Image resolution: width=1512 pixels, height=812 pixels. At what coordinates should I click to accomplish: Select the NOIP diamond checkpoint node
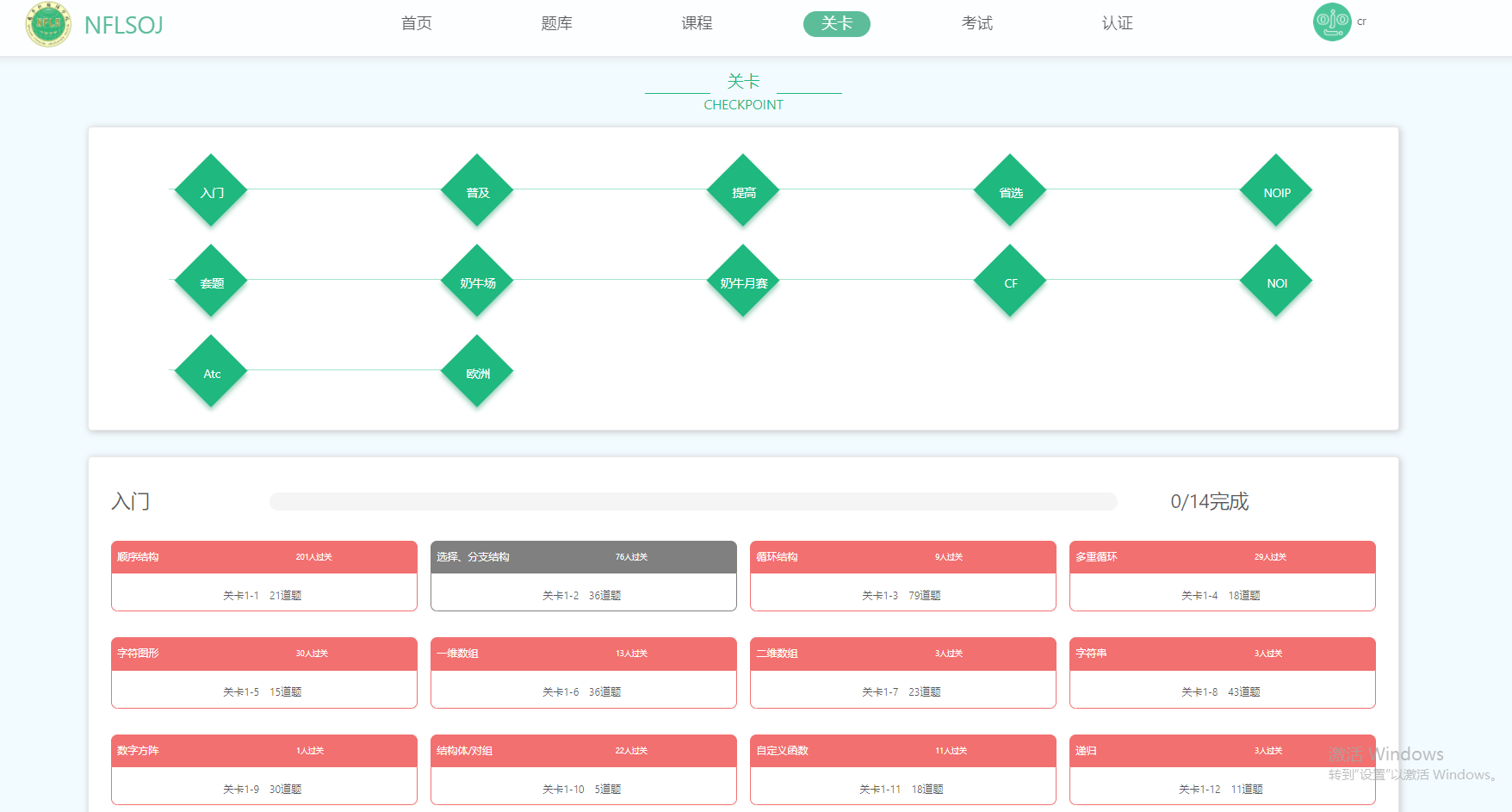1276,191
